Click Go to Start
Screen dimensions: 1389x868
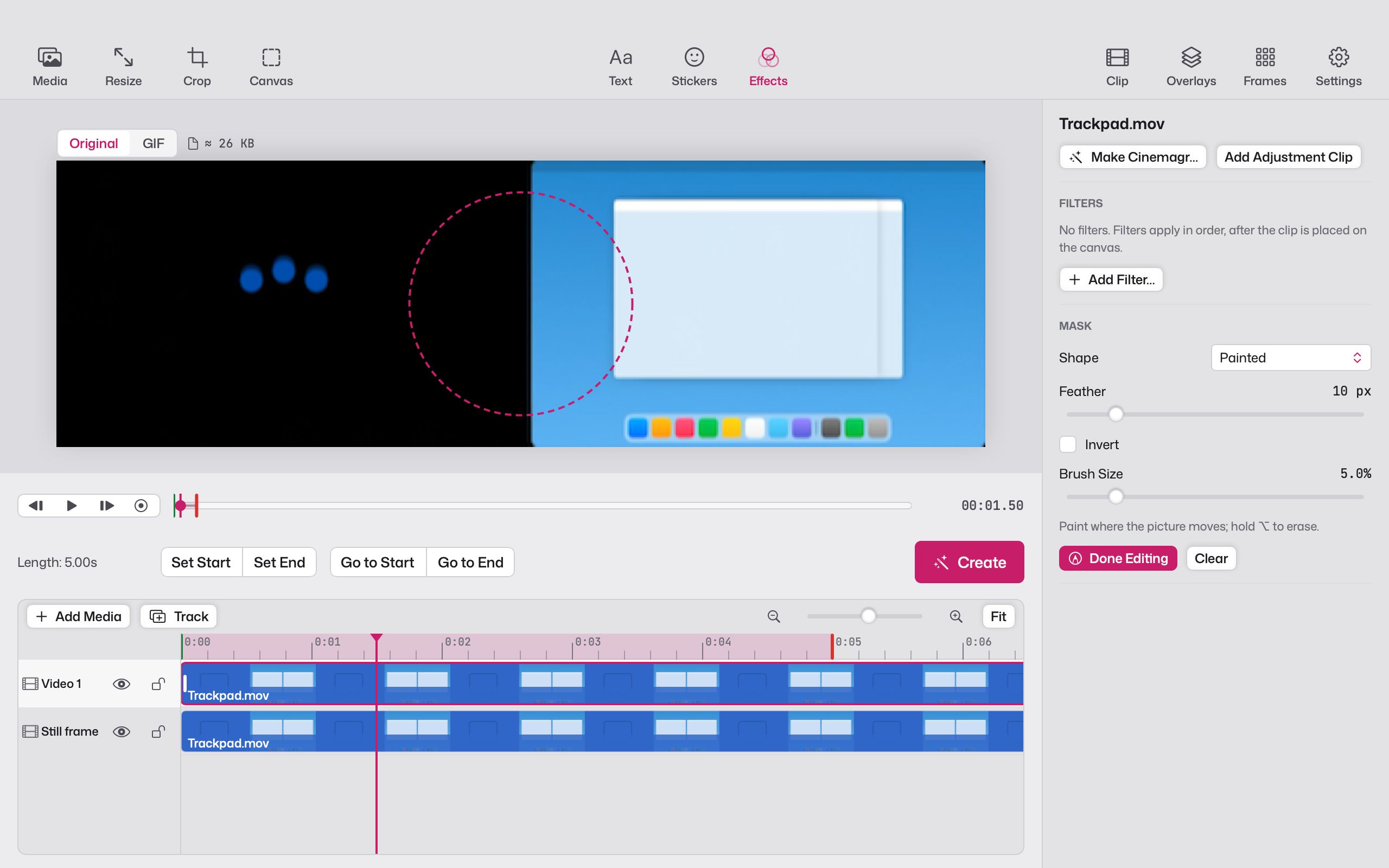tap(377, 562)
